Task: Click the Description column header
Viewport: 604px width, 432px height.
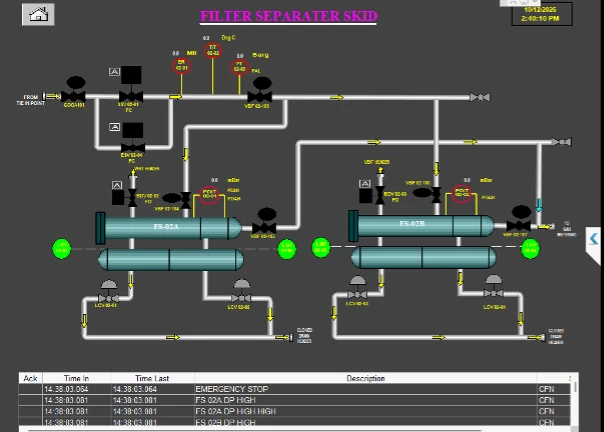Action: [366, 378]
